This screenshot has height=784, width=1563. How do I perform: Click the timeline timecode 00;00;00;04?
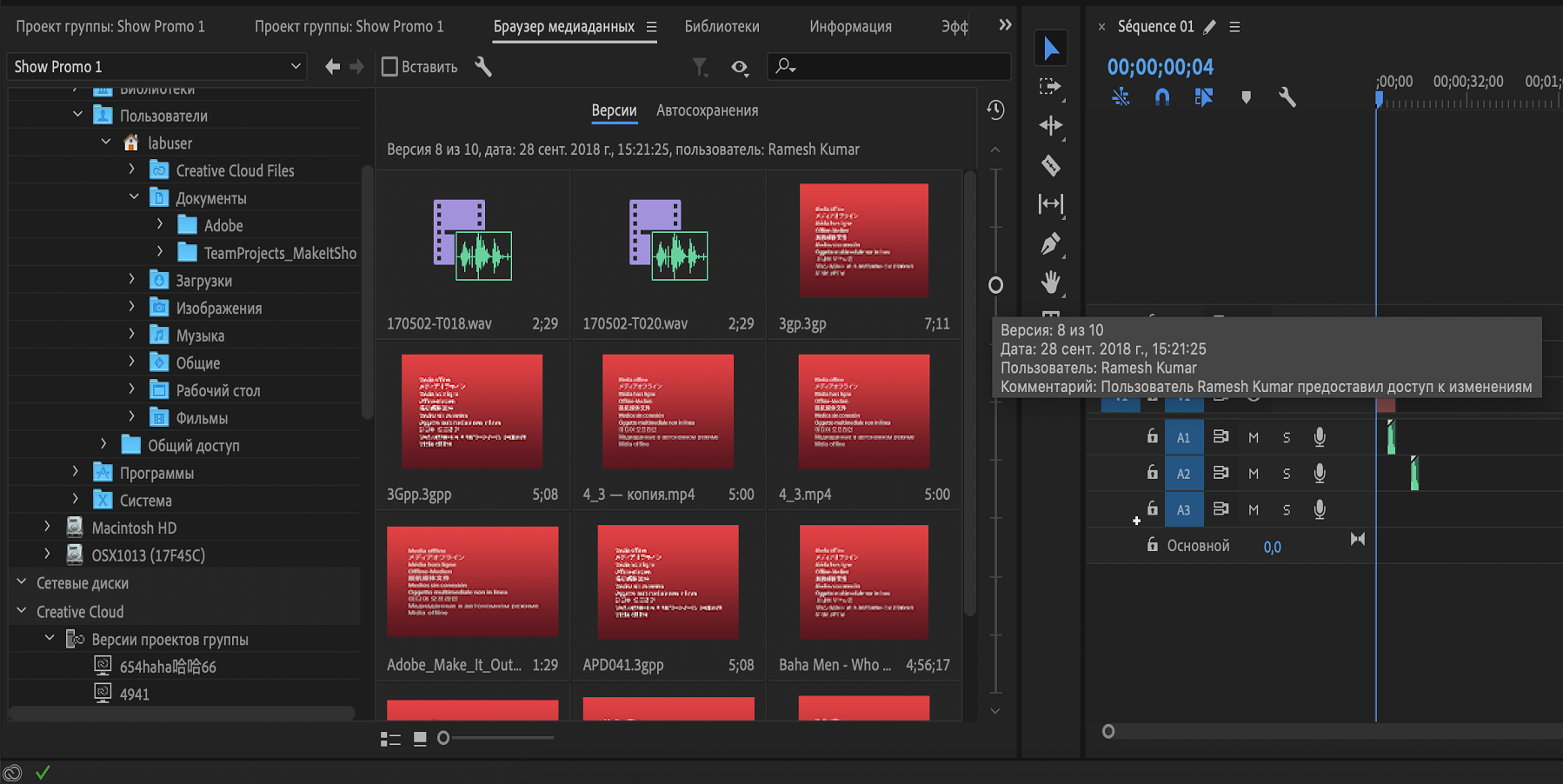(x=1161, y=67)
